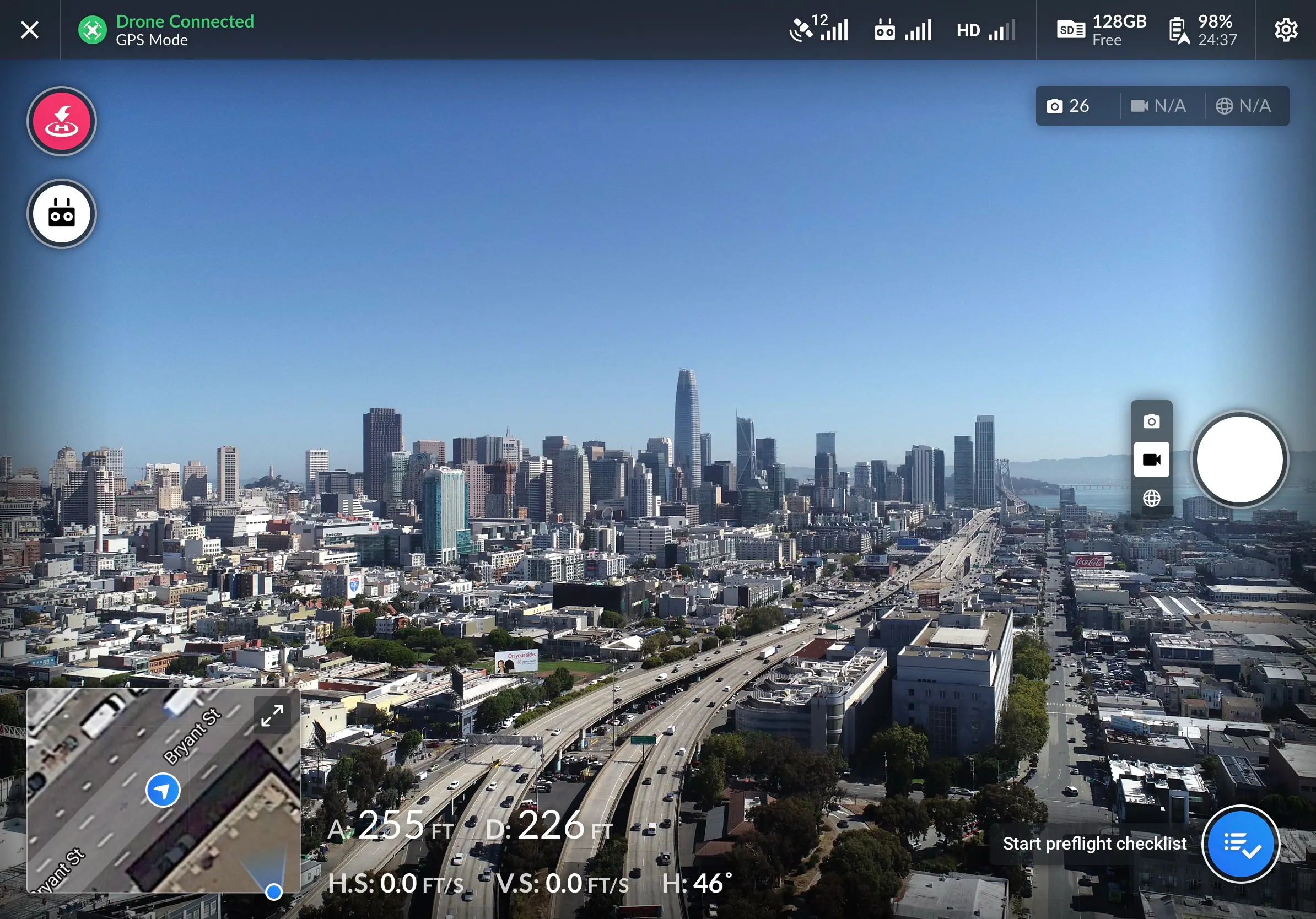Switch to video capture mode
Image resolution: width=1316 pixels, height=919 pixels.
coord(1152,459)
